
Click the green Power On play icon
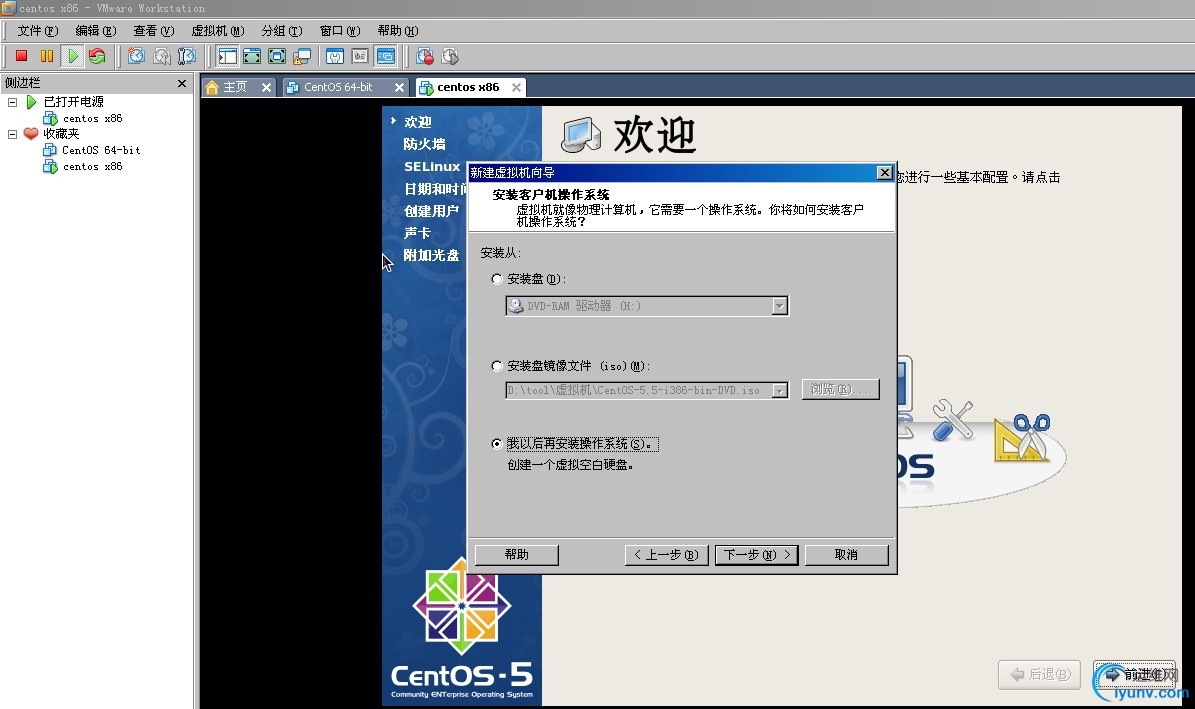pos(72,56)
